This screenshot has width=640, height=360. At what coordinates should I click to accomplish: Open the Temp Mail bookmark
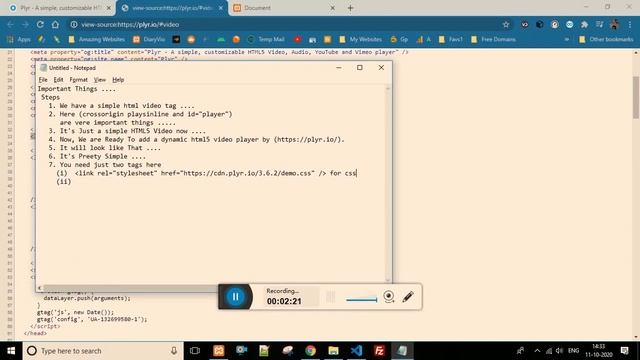266,39
